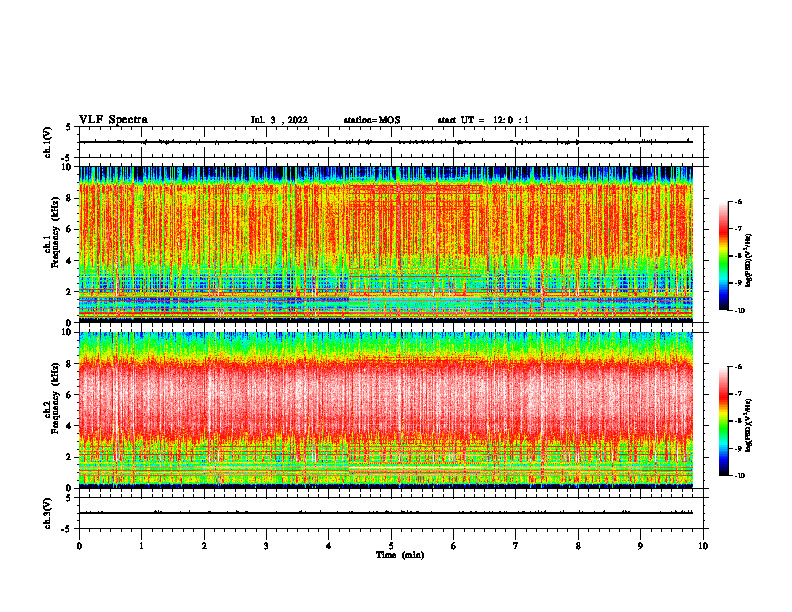The height and width of the screenshot is (612, 792).
Task: Click the "-7" label on ch.1 colorbar
Action: click(738, 229)
